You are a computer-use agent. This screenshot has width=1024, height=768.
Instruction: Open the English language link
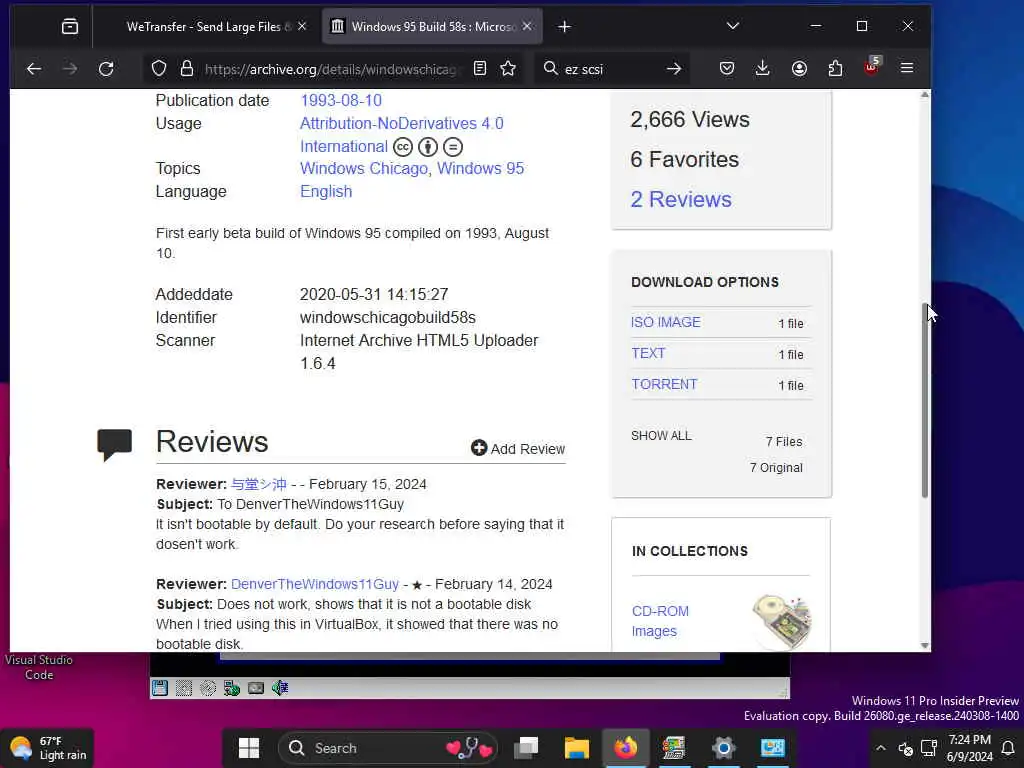click(326, 191)
